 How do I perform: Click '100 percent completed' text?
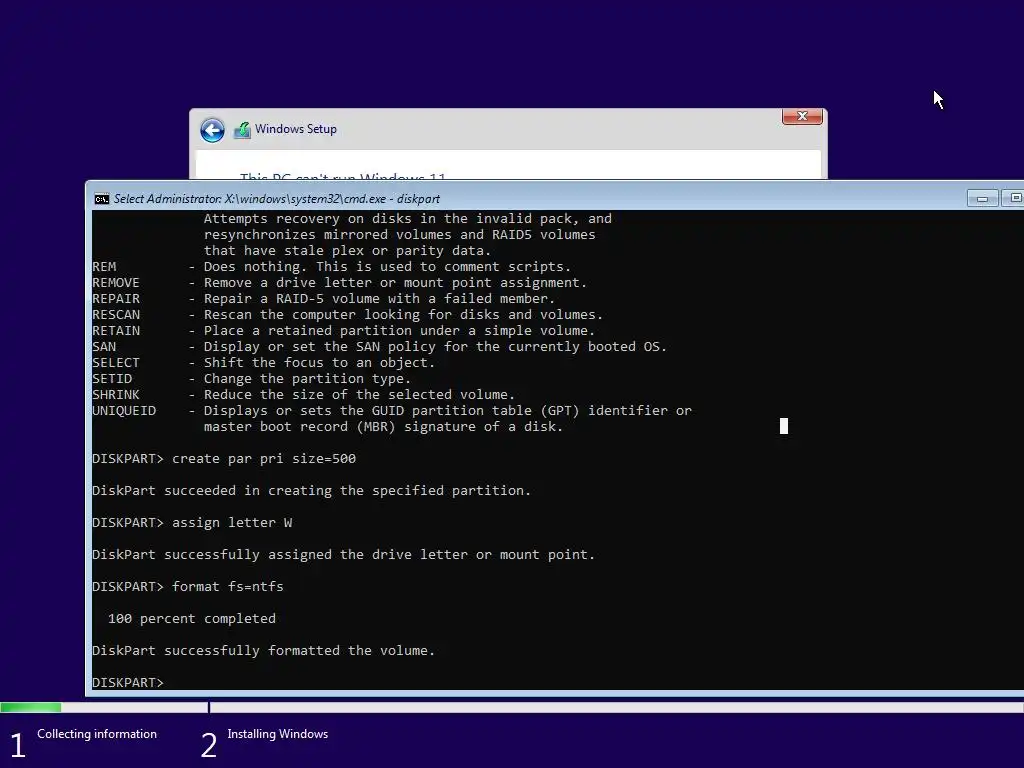(x=192, y=618)
